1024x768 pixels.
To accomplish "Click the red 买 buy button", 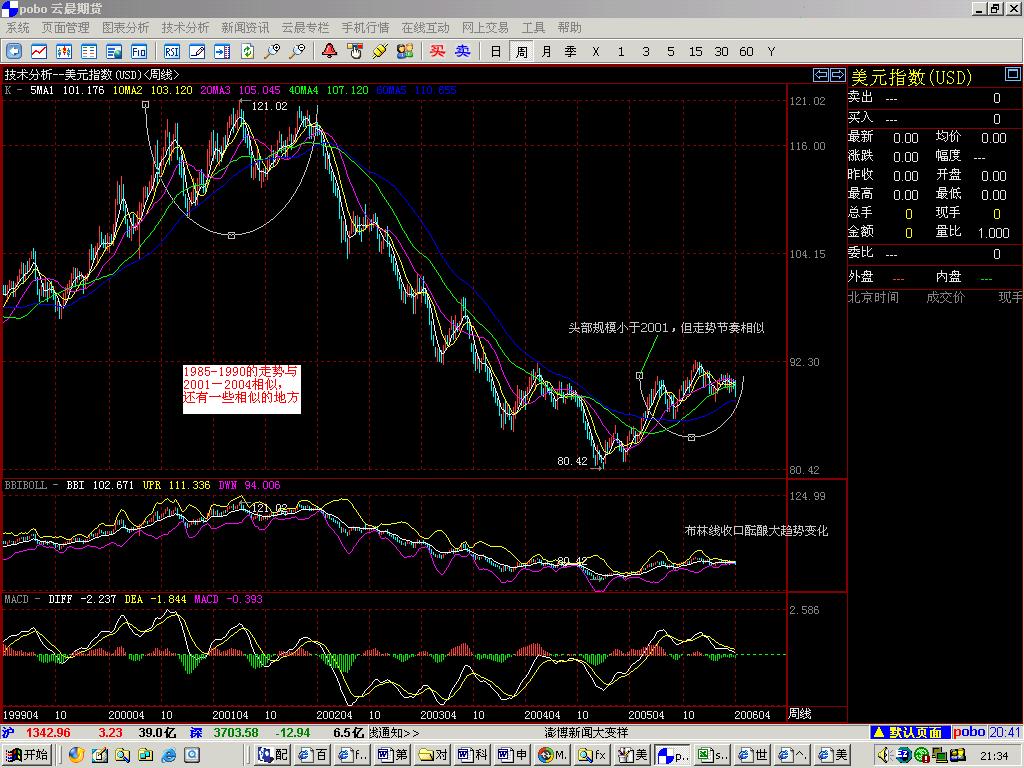I will [x=438, y=51].
